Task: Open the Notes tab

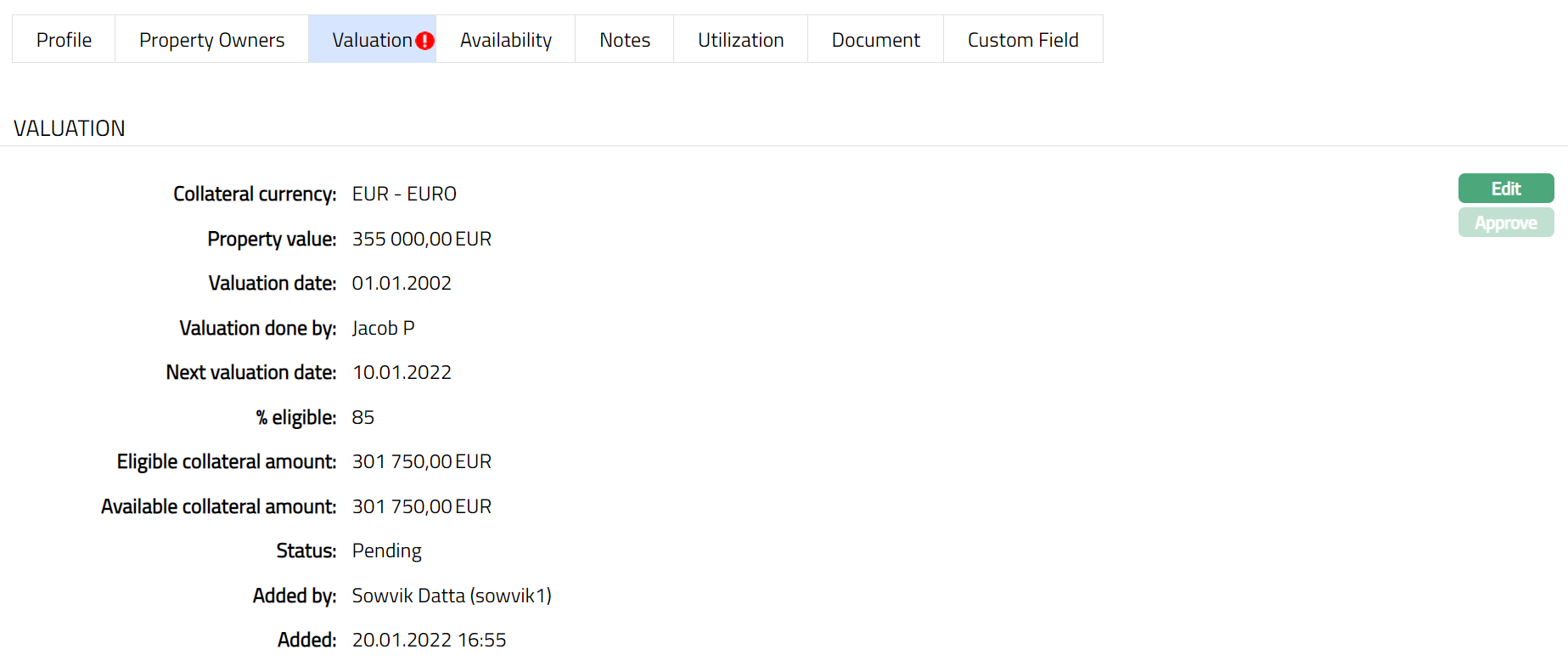Action: [624, 40]
